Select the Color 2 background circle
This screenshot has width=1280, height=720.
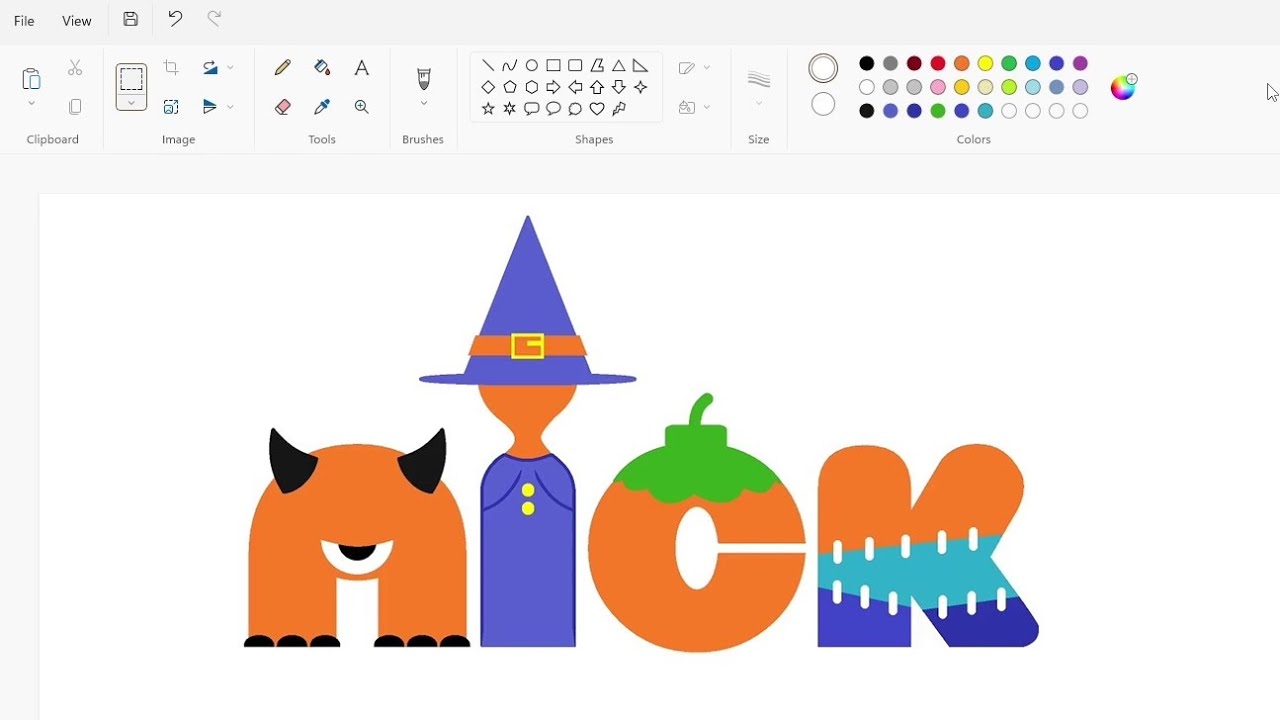pos(823,104)
